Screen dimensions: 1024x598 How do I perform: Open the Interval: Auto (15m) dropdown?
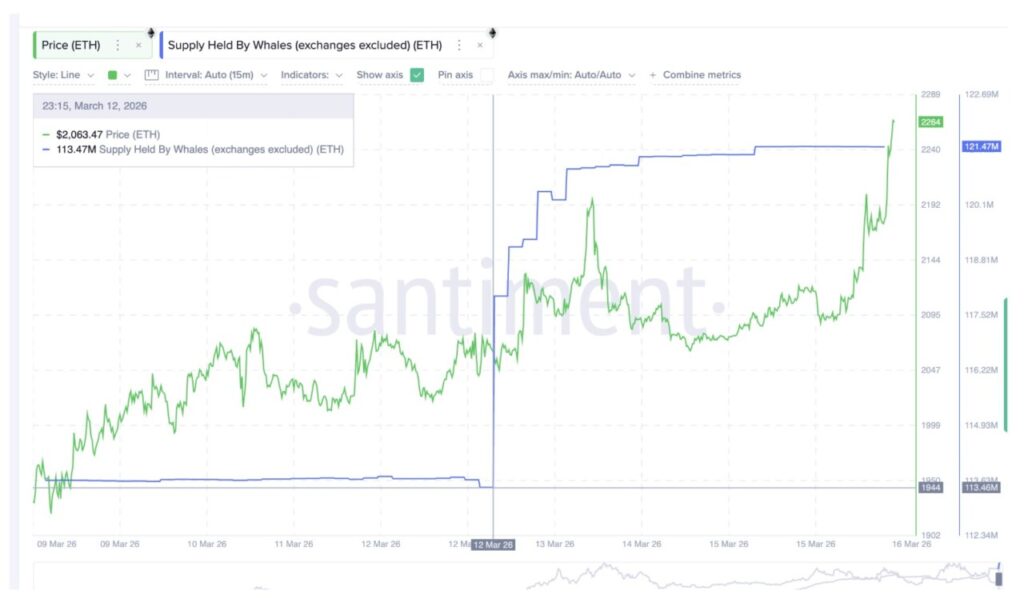click(x=215, y=75)
